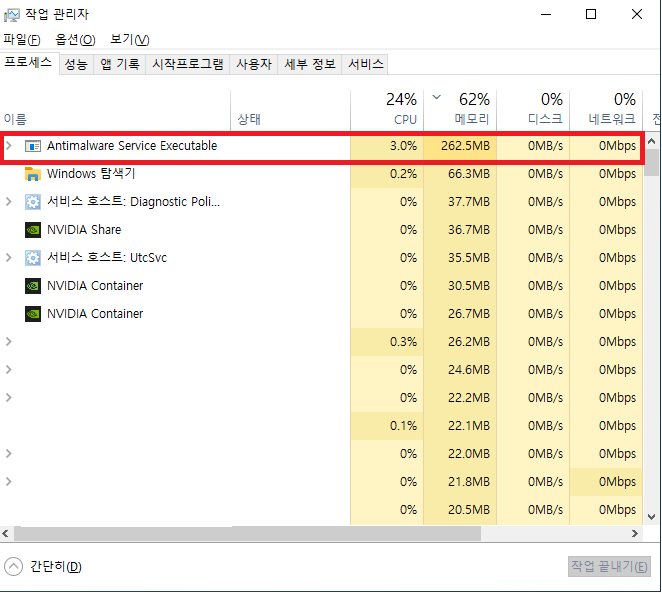
Task: Switch to the 세부 정보 tab
Action: (x=309, y=64)
